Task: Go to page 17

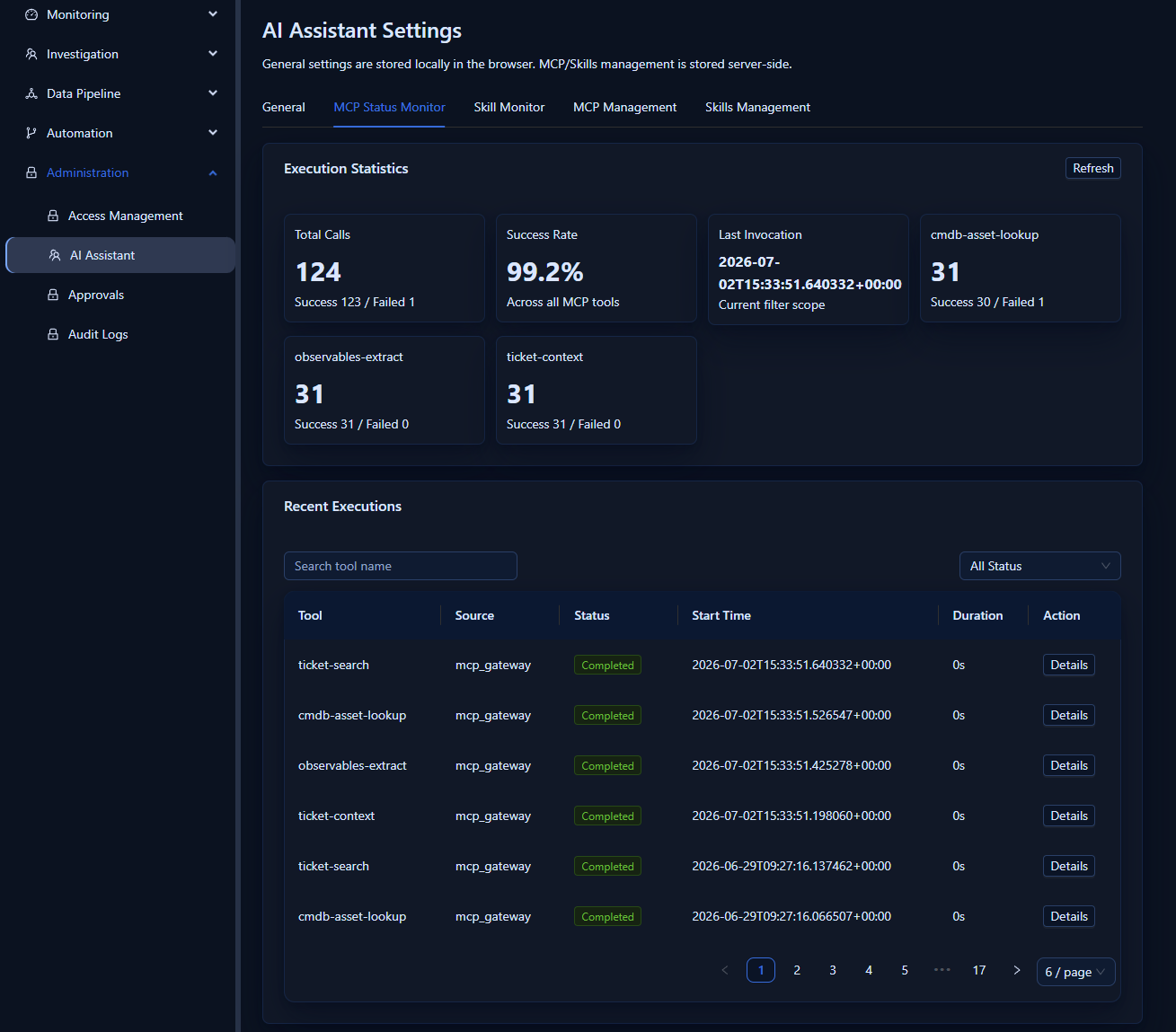Action: point(979,970)
